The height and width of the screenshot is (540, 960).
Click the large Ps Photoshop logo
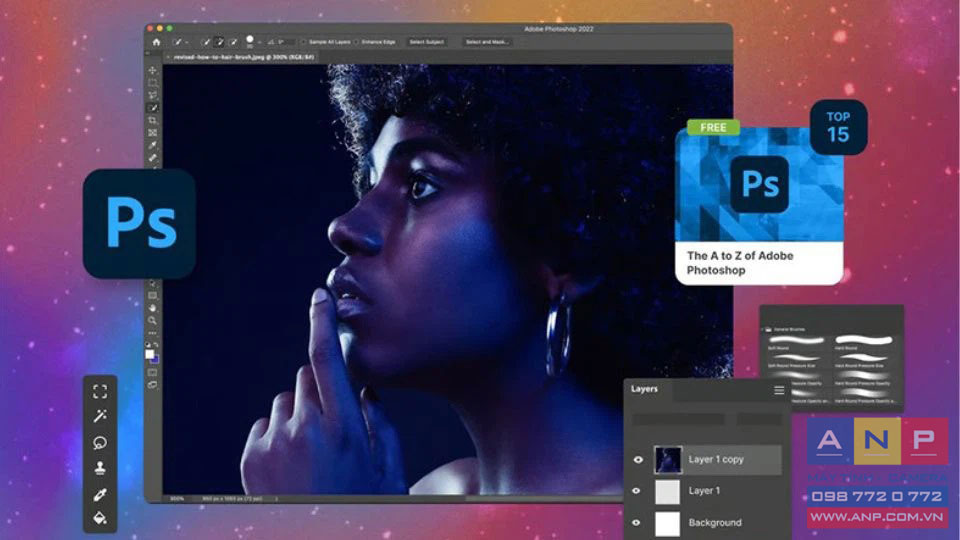click(x=140, y=223)
